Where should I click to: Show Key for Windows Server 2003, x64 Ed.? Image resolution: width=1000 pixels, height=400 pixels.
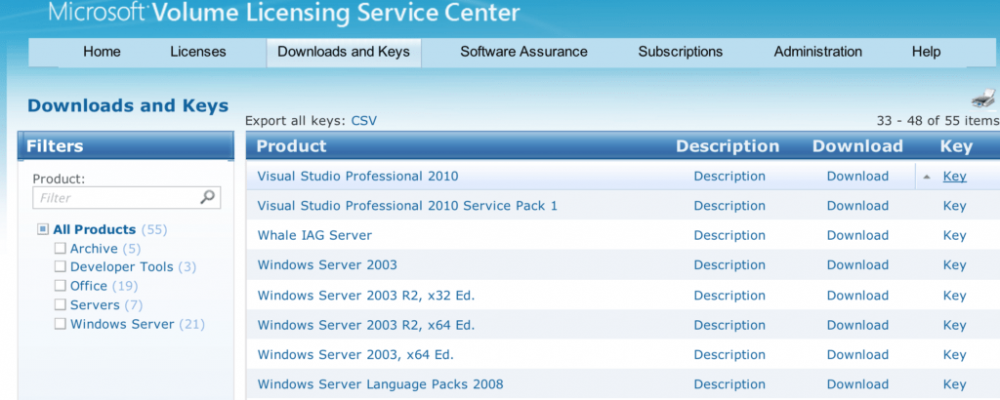[x=955, y=355]
